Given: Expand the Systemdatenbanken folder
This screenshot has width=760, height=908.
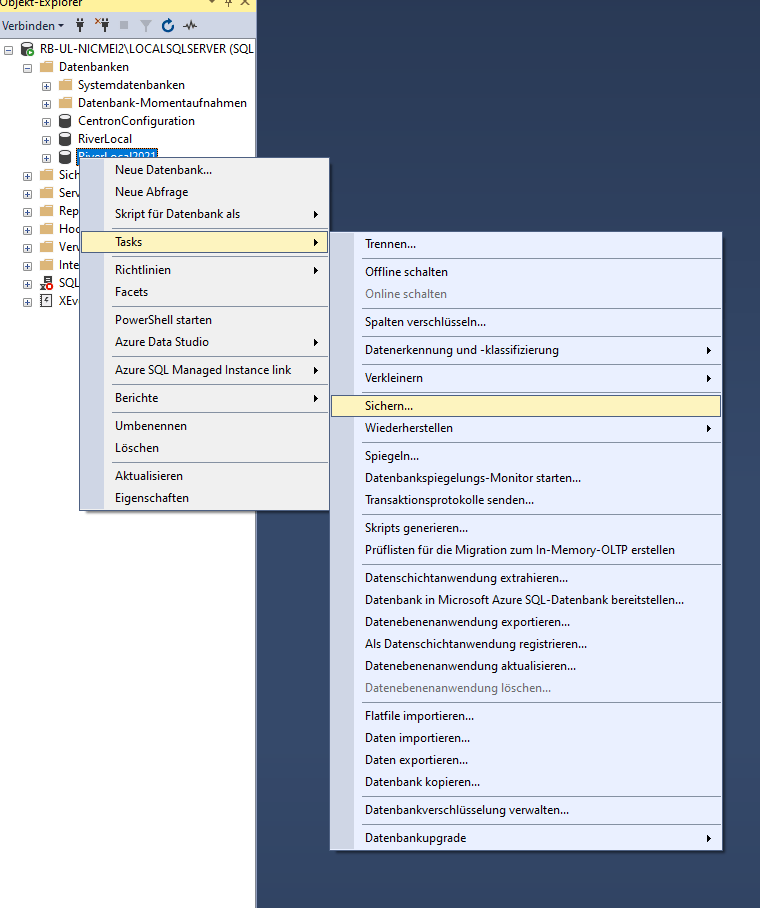Looking at the screenshot, I should tap(46, 85).
